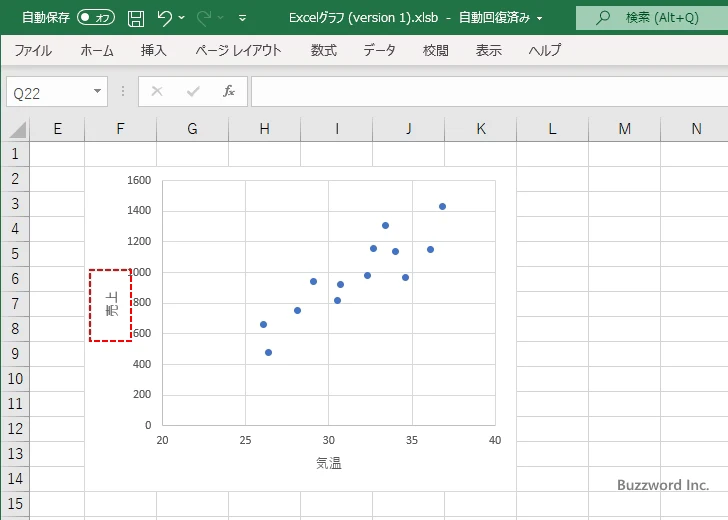Click the Redo arrow icon
Image resolution: width=728 pixels, height=520 pixels.
click(203, 18)
